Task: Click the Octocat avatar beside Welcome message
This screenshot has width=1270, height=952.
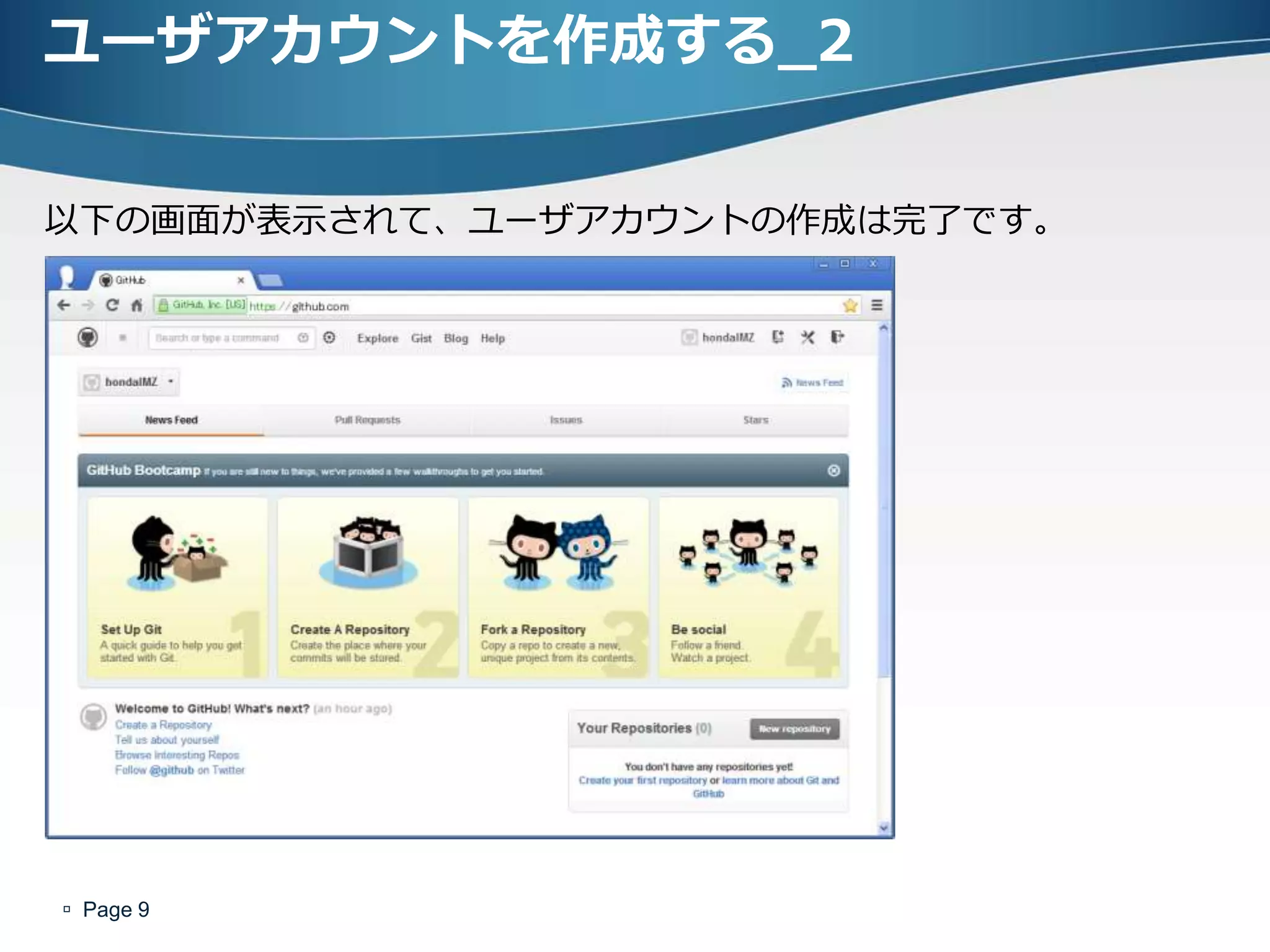Action: coord(93,717)
